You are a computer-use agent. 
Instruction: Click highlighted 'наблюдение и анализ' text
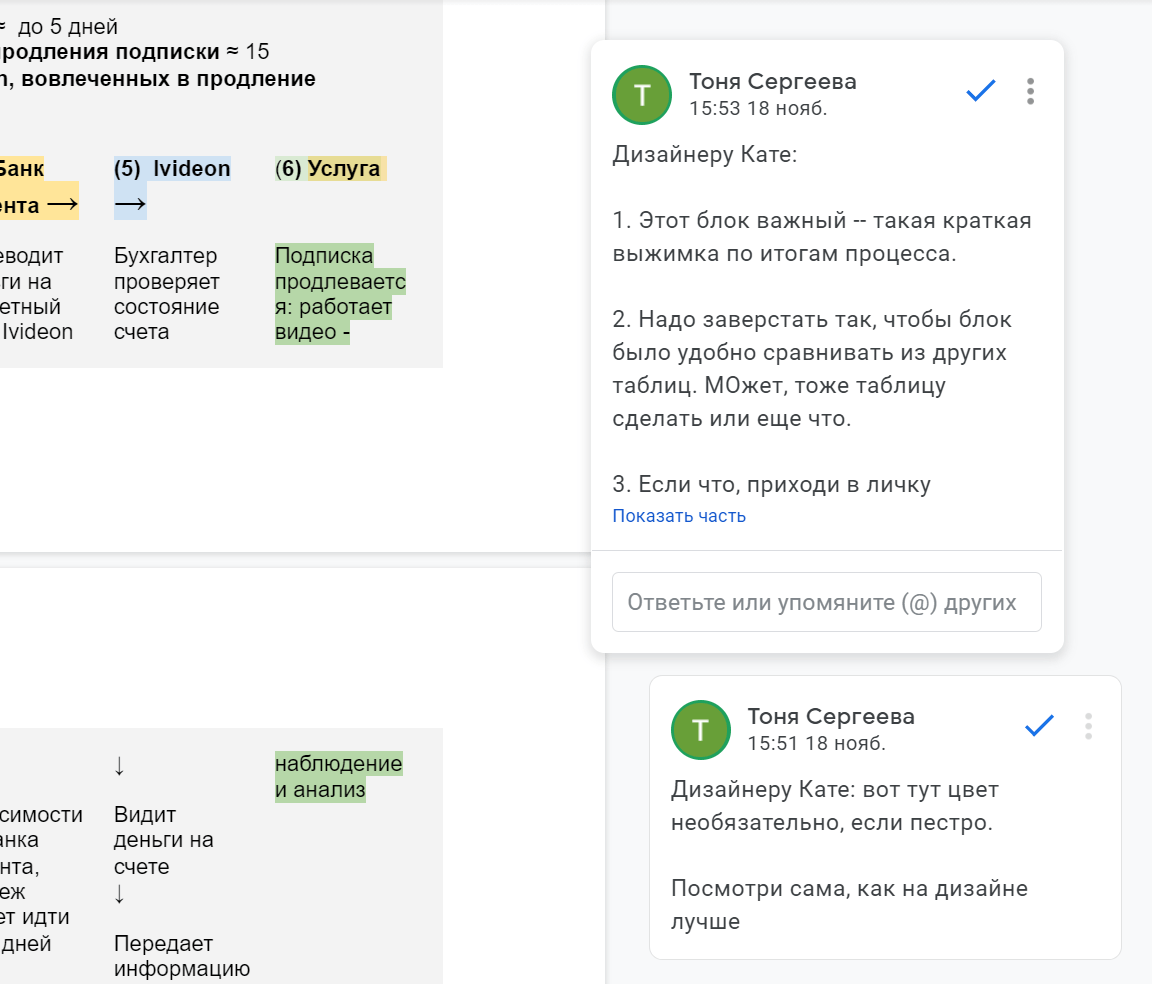[x=338, y=777]
